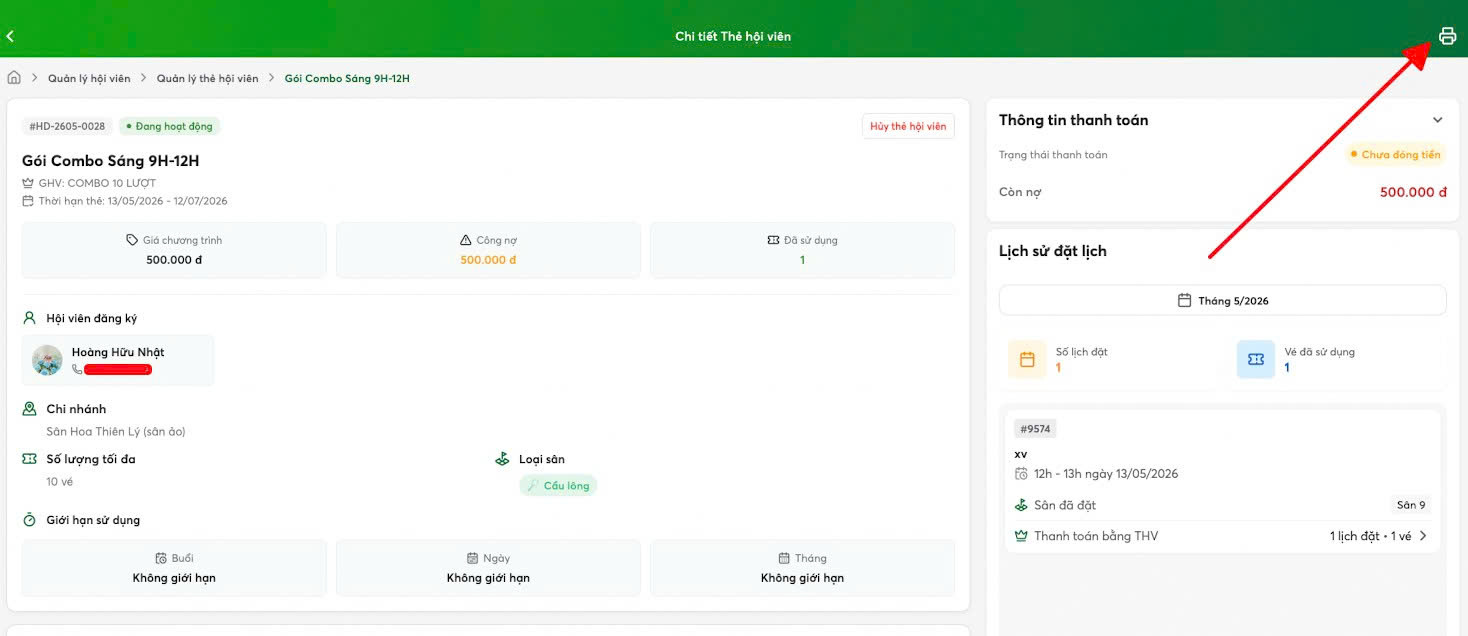The image size is (1468, 636).
Task: Click the Giá chương trình price tag icon
Action: 132,240
